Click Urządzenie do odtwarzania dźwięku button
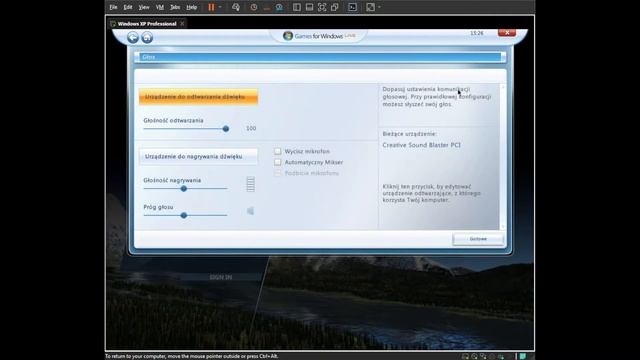 [198, 97]
